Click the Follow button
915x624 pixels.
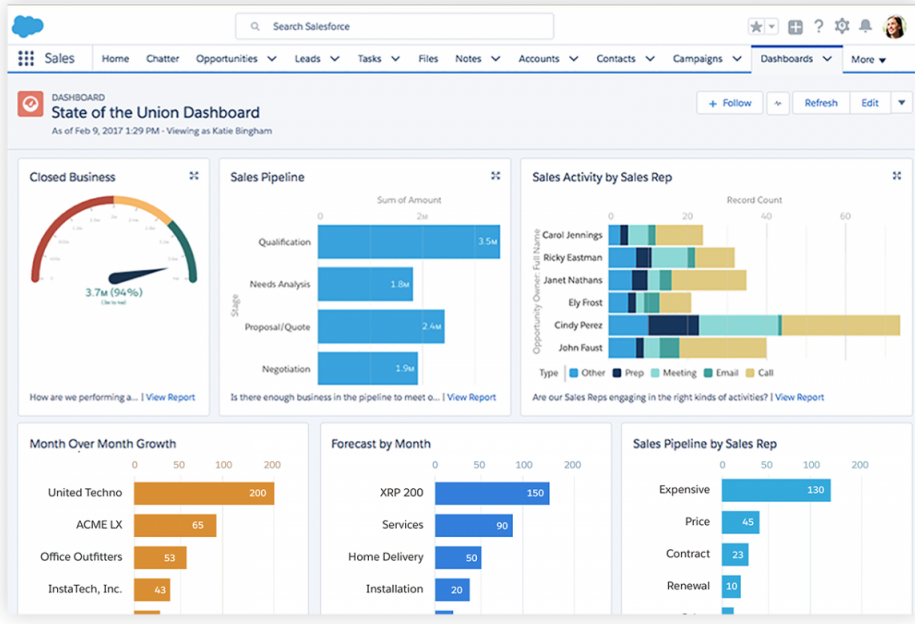coord(729,103)
